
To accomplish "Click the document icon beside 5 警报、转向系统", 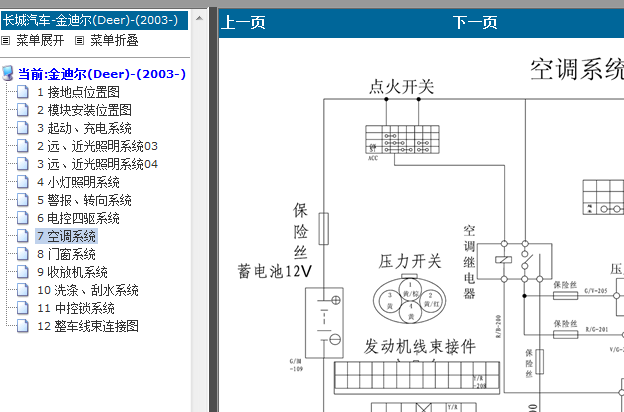I will [x=23, y=200].
